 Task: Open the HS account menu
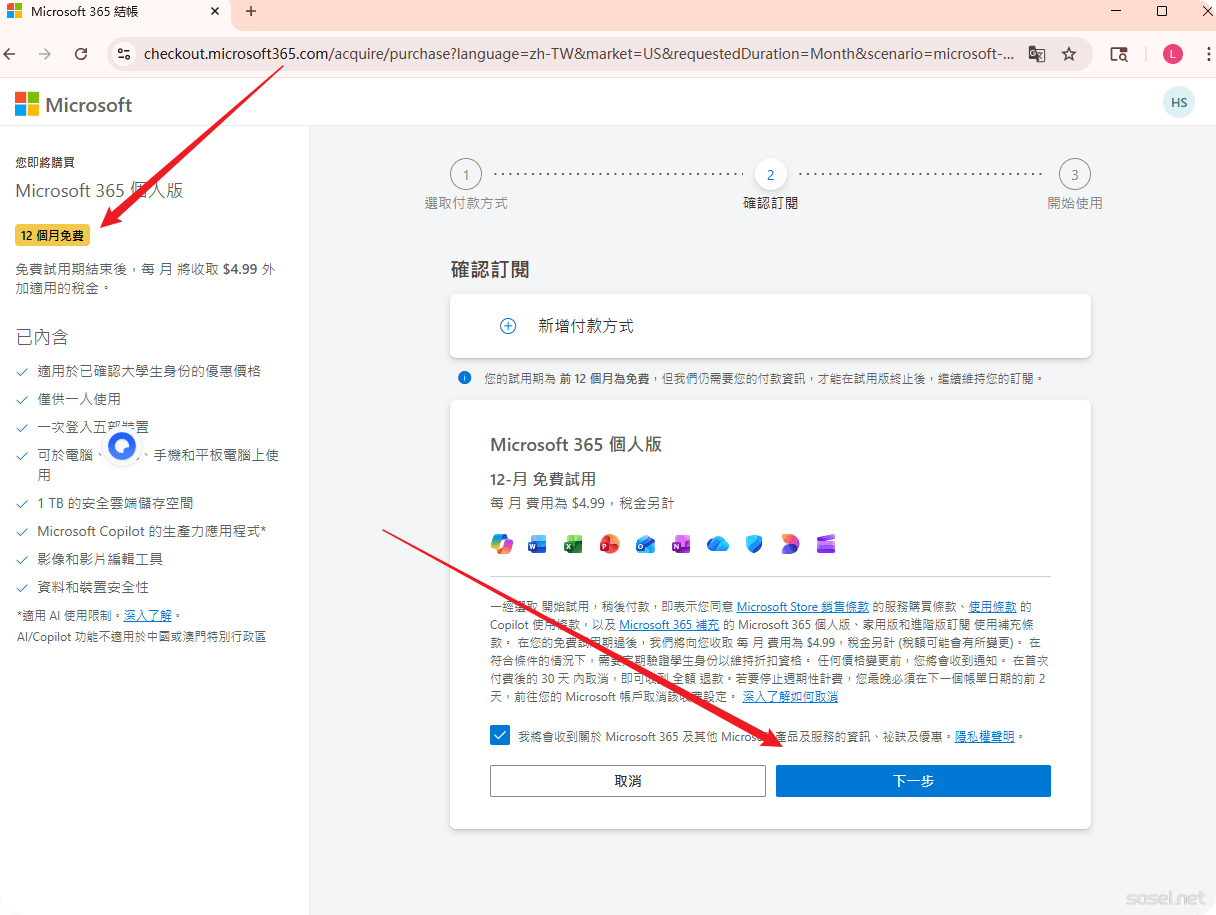(1179, 103)
